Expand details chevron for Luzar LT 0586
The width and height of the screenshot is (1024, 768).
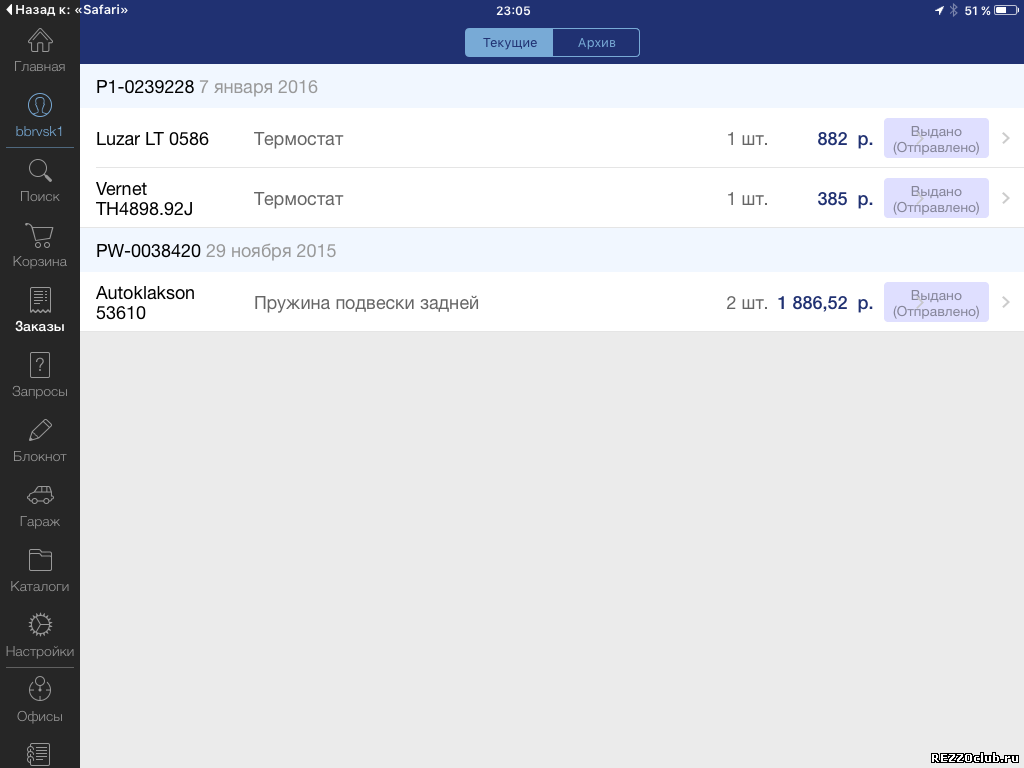click(x=1006, y=138)
